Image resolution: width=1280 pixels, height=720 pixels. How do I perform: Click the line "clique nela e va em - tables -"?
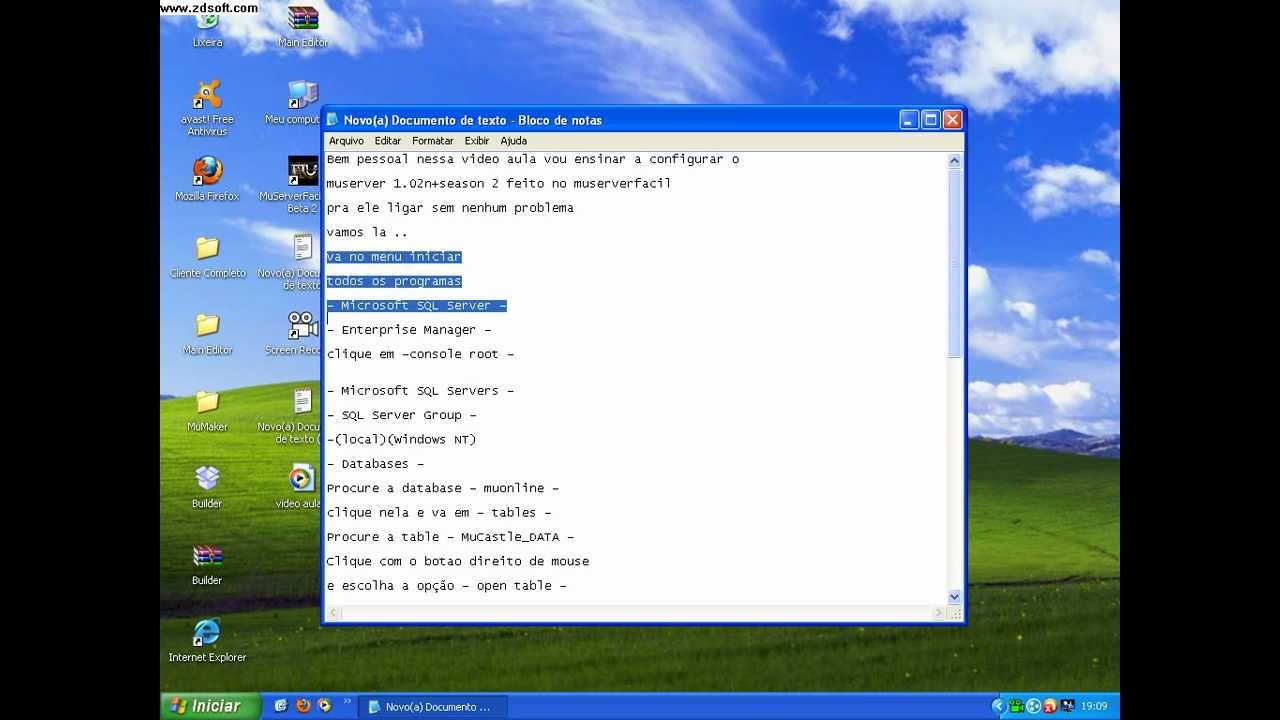coord(439,513)
